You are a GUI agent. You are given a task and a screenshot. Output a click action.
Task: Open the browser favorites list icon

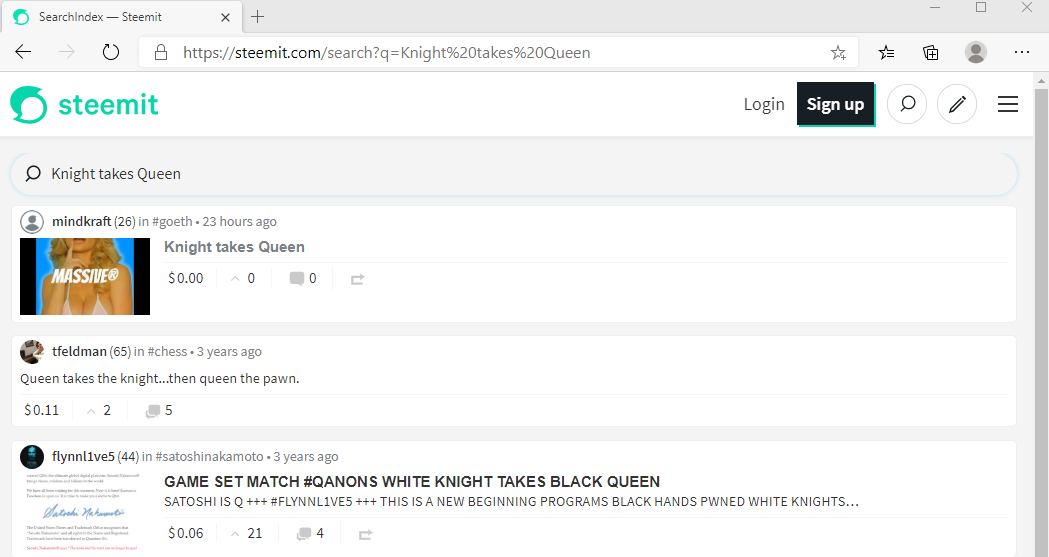pyautogui.click(x=886, y=52)
